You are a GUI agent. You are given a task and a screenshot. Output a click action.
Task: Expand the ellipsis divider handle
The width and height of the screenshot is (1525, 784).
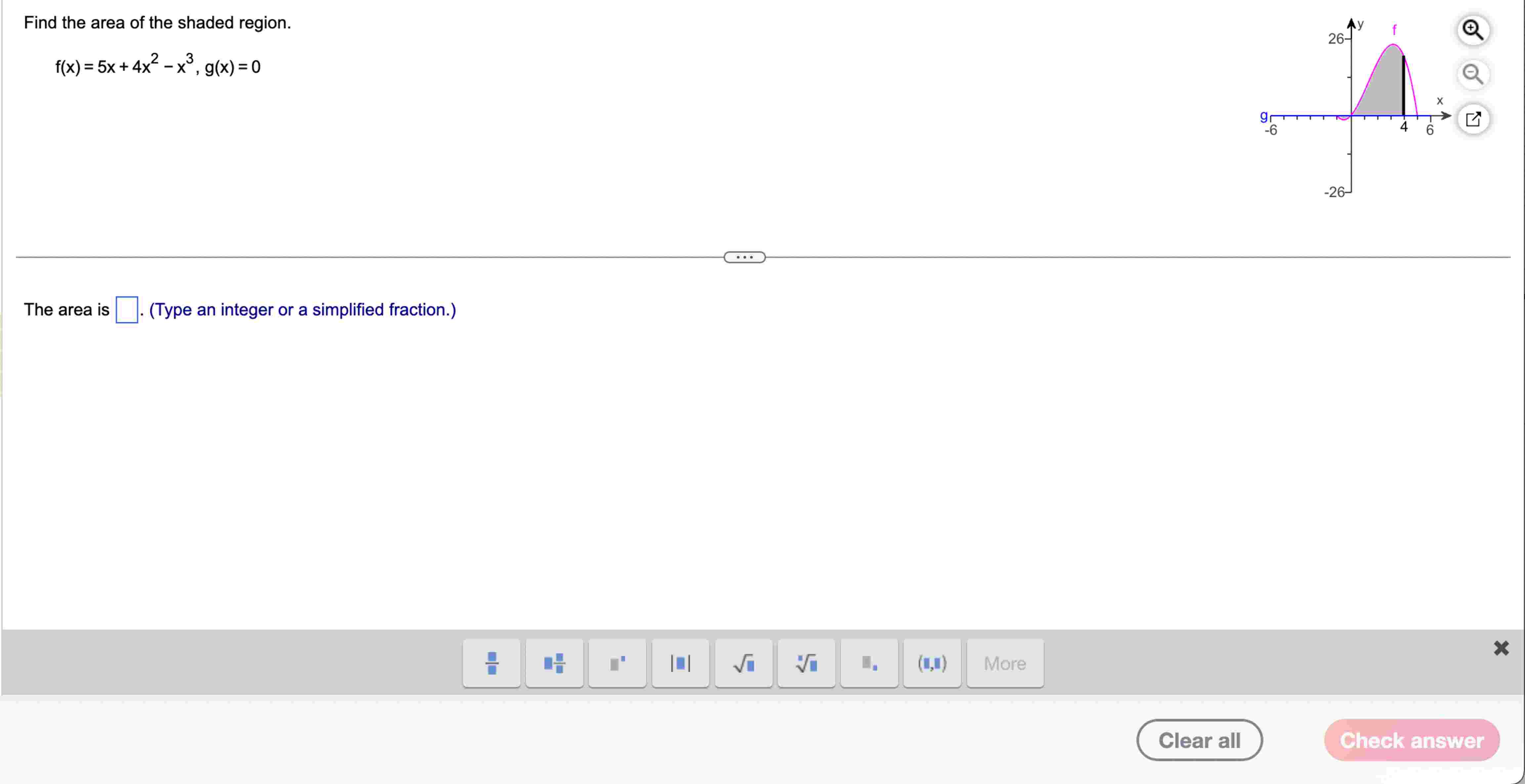744,257
